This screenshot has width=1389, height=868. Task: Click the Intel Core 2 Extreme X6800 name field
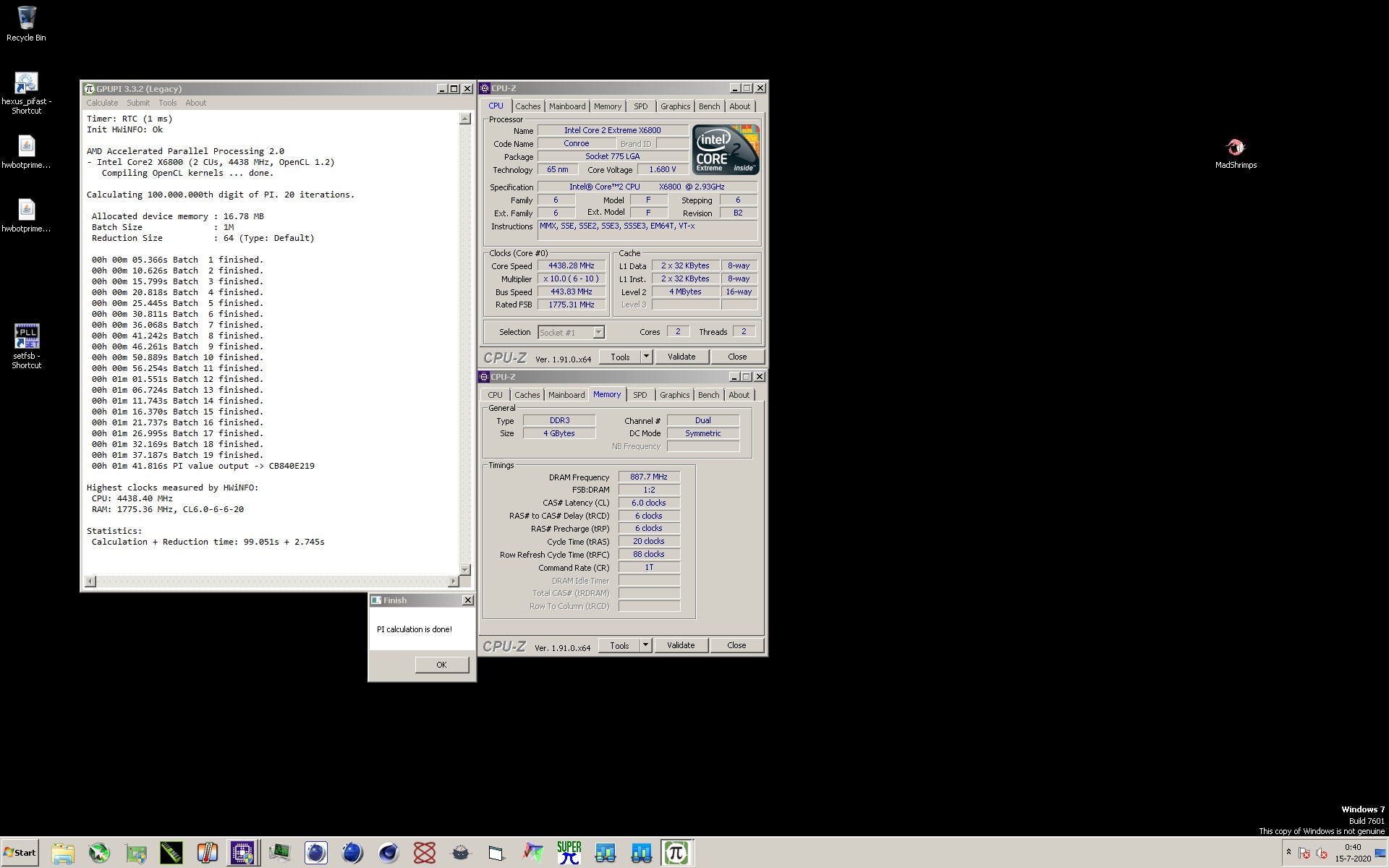[x=613, y=131]
